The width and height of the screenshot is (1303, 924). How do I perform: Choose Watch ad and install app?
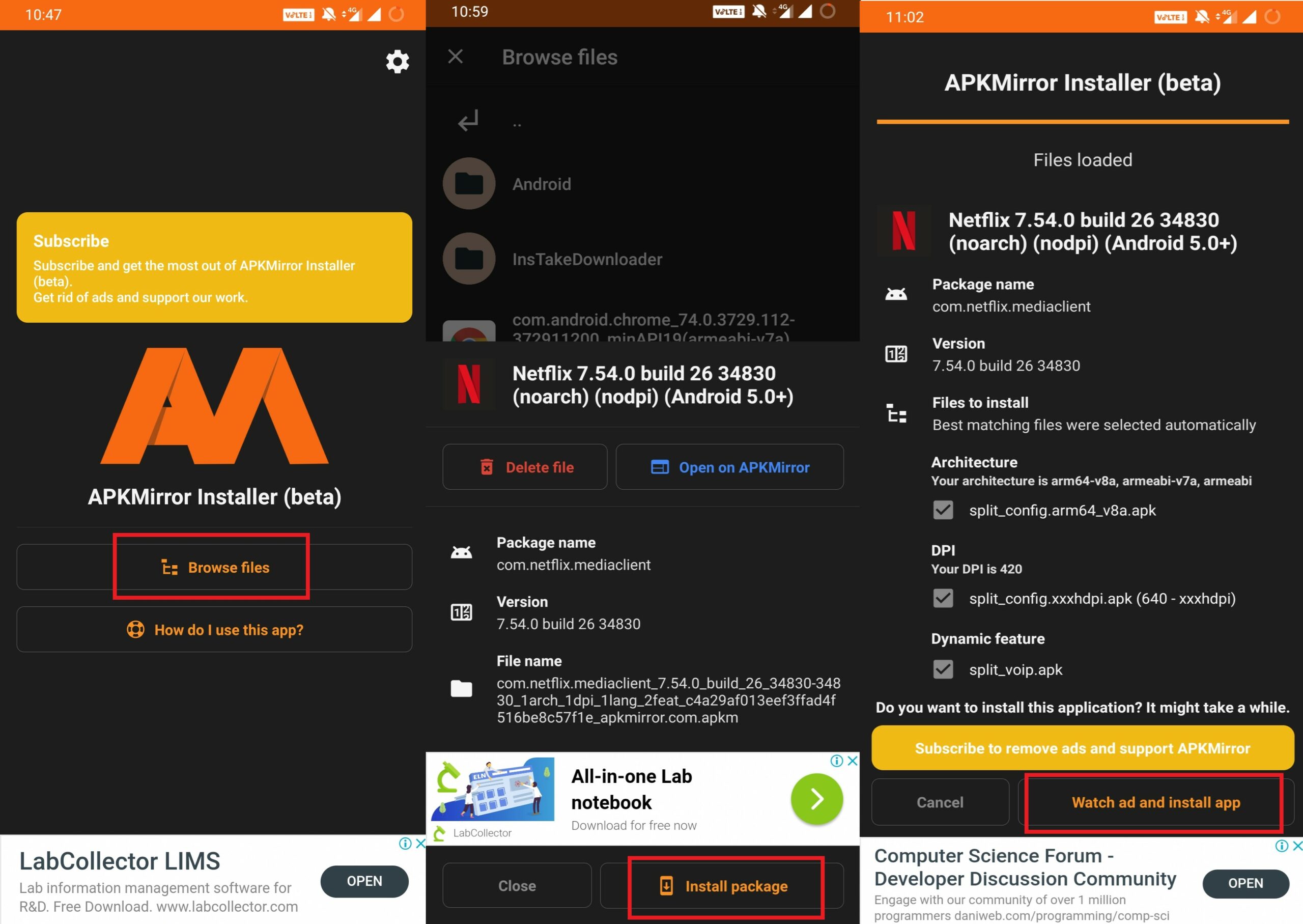[x=1156, y=802]
